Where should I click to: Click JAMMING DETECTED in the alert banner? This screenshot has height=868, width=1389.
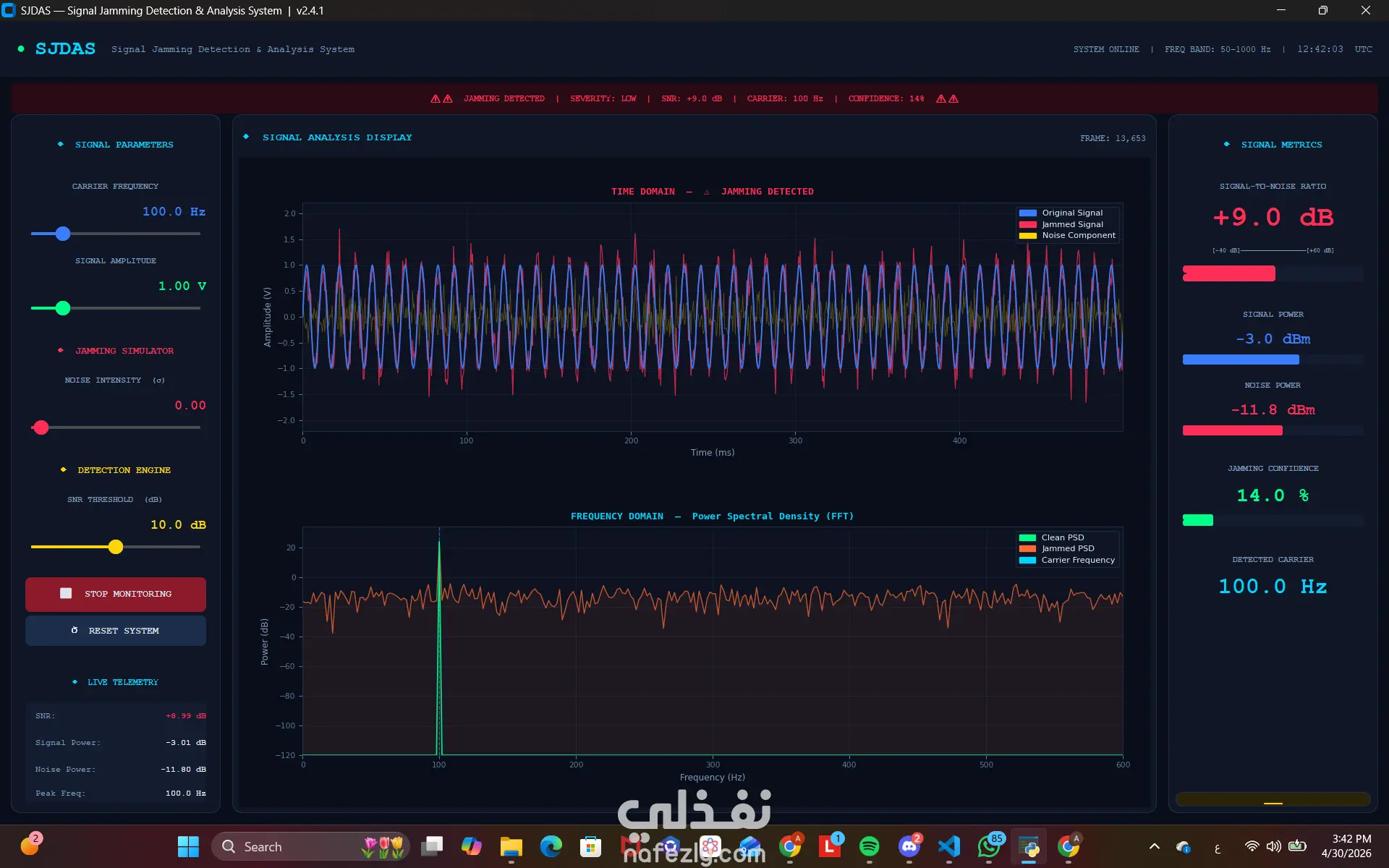[x=504, y=98]
